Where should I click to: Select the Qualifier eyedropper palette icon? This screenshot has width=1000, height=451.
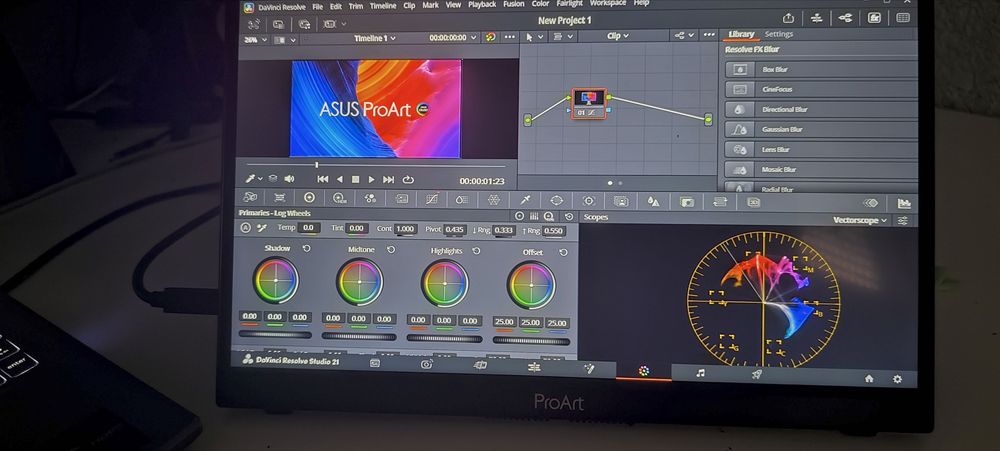pos(525,200)
